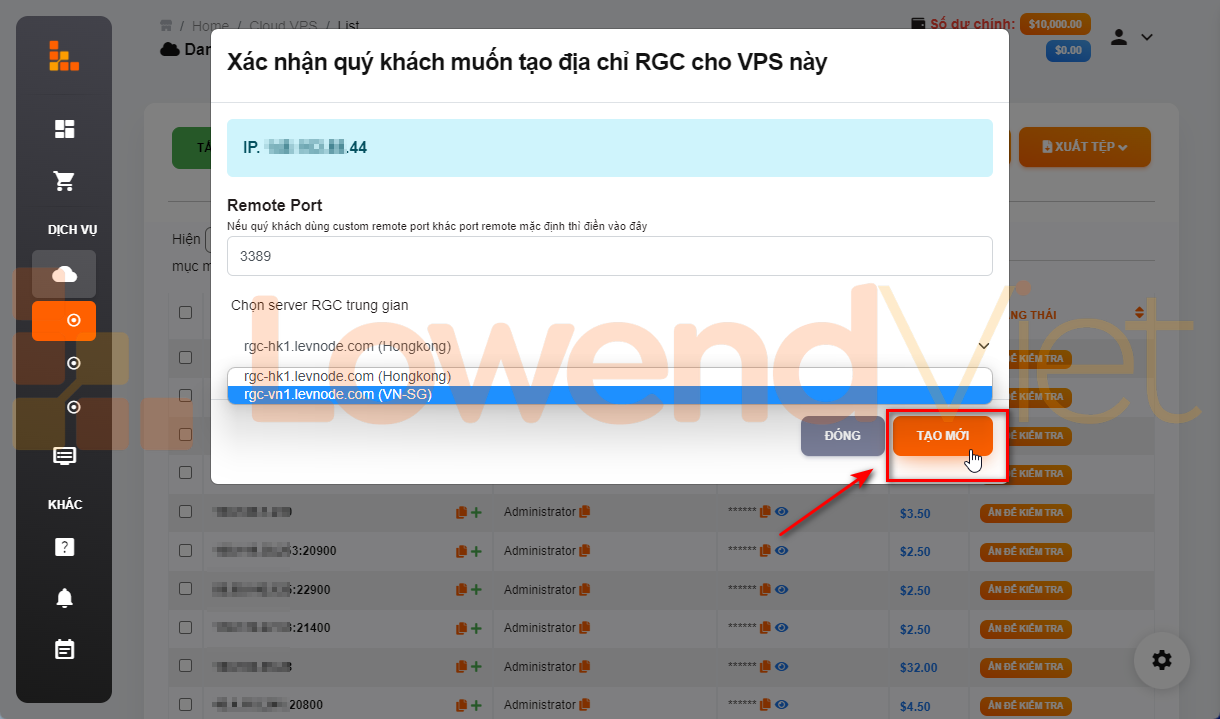This screenshot has height=719, width=1220.
Task: Open the cloud services sidebar icon
Action: pyautogui.click(x=64, y=274)
